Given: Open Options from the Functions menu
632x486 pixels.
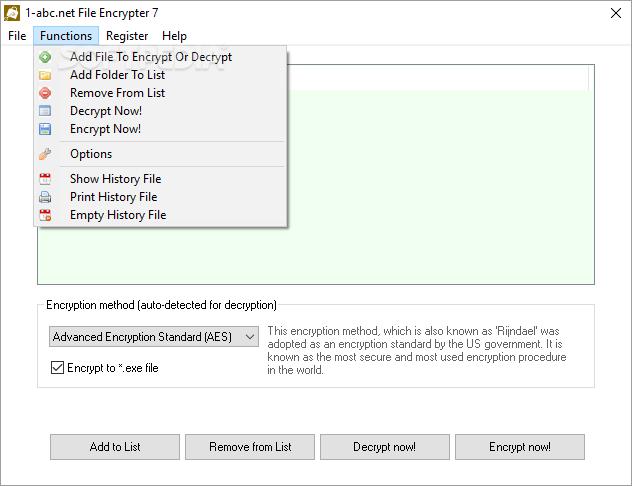Looking at the screenshot, I should pos(160,154).
